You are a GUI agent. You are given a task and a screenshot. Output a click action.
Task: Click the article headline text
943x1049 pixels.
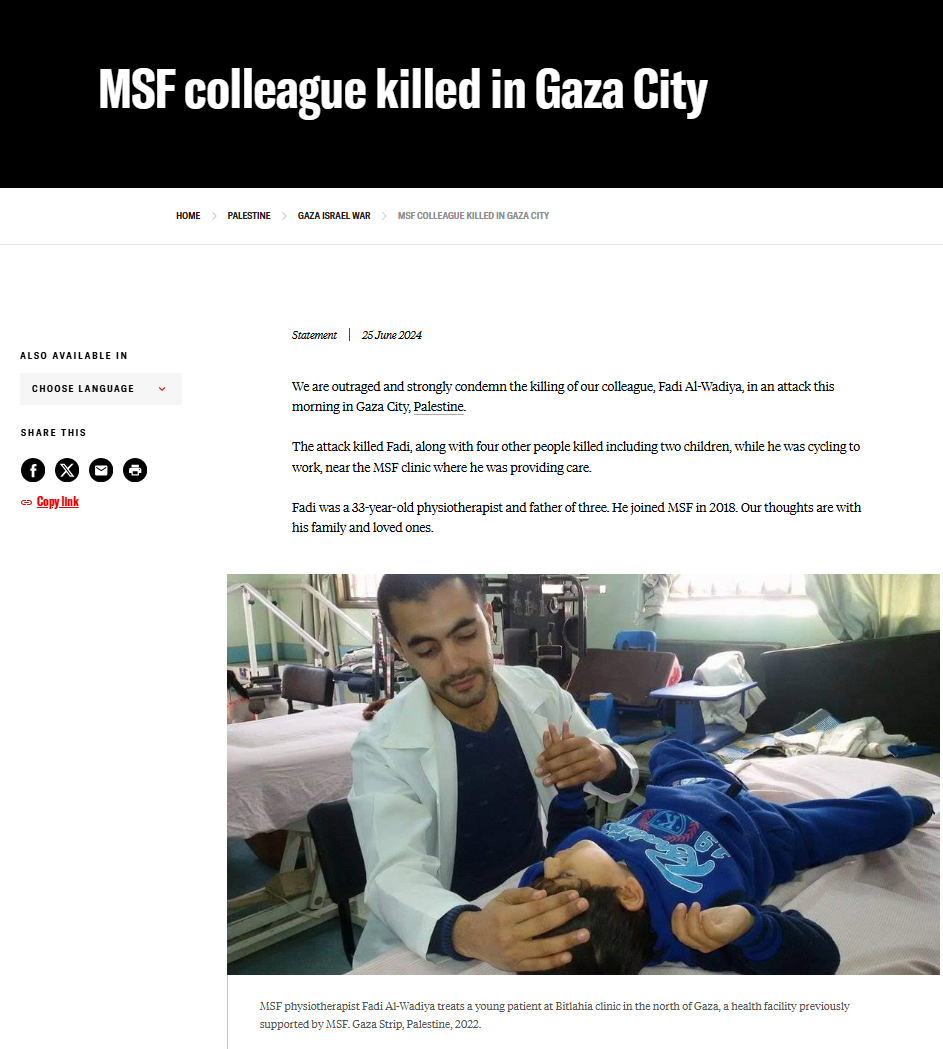tap(403, 90)
